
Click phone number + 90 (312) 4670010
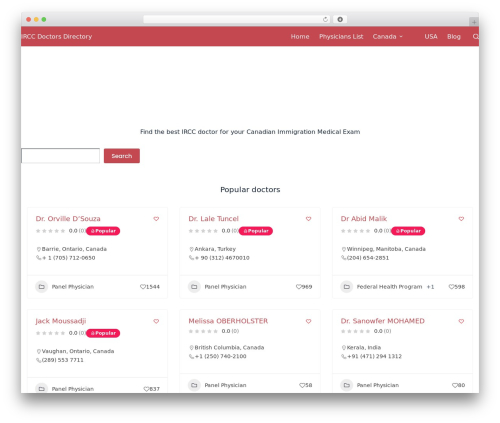(x=222, y=258)
